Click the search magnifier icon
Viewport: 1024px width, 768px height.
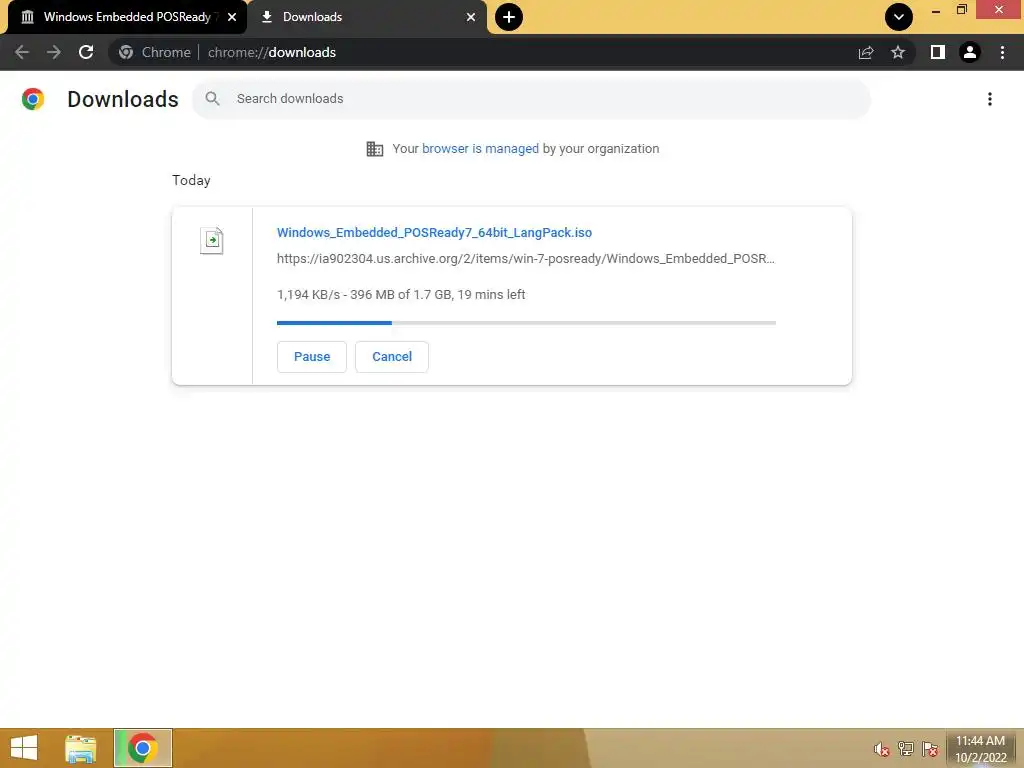212,99
